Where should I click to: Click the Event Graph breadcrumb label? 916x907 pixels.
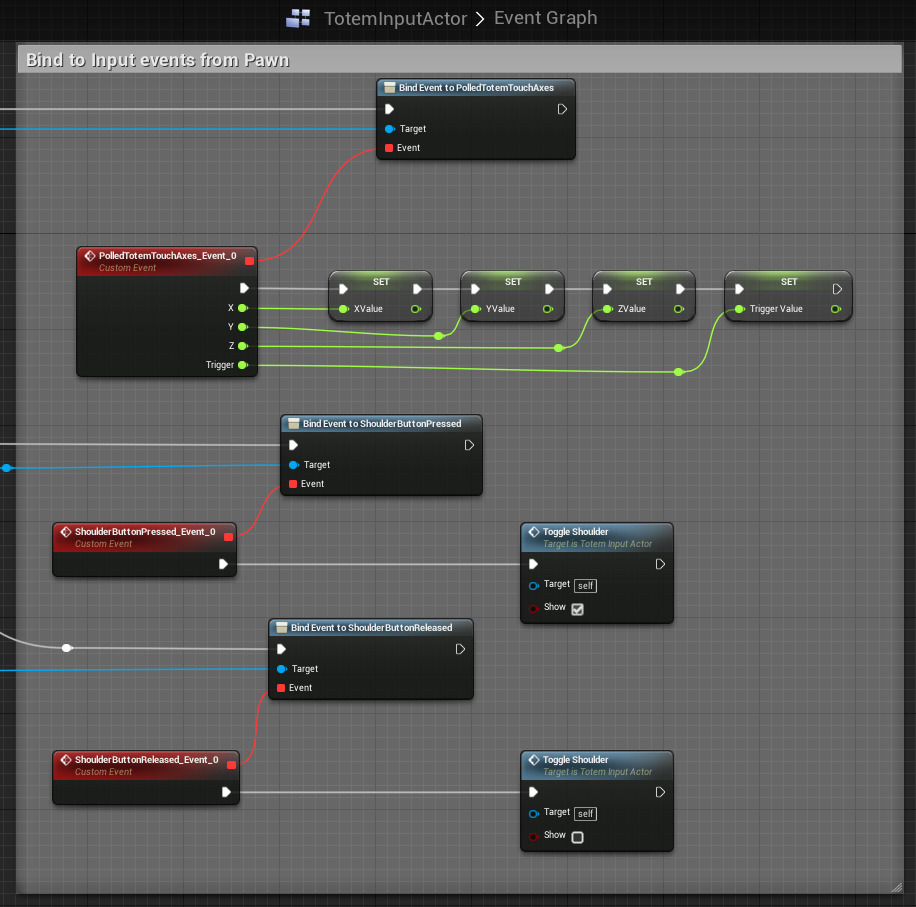[x=545, y=18]
